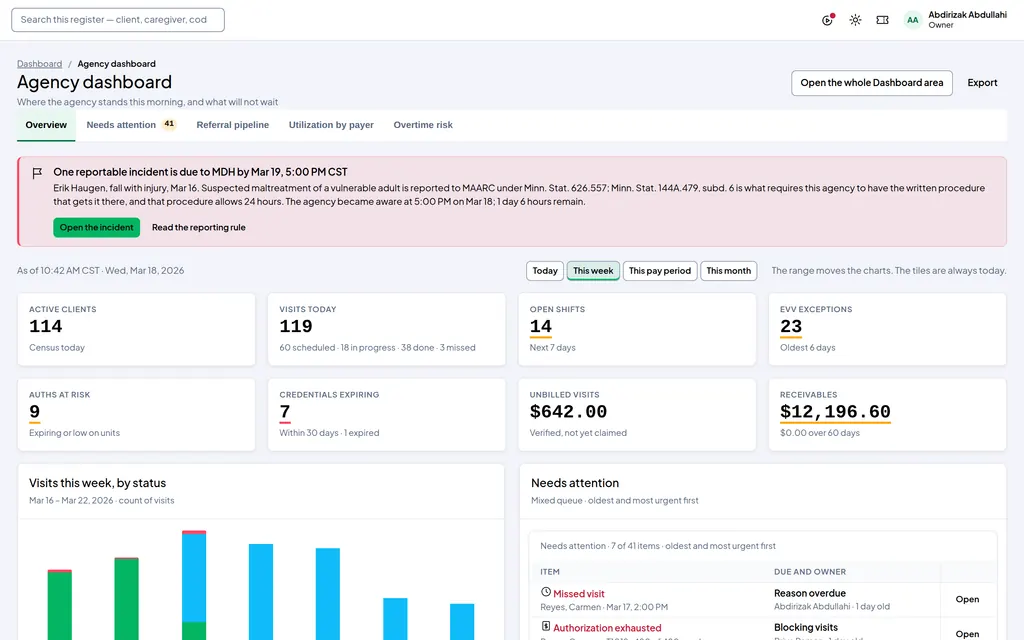Select the Today range button
Screen dimensions: 1024x640
point(545,271)
